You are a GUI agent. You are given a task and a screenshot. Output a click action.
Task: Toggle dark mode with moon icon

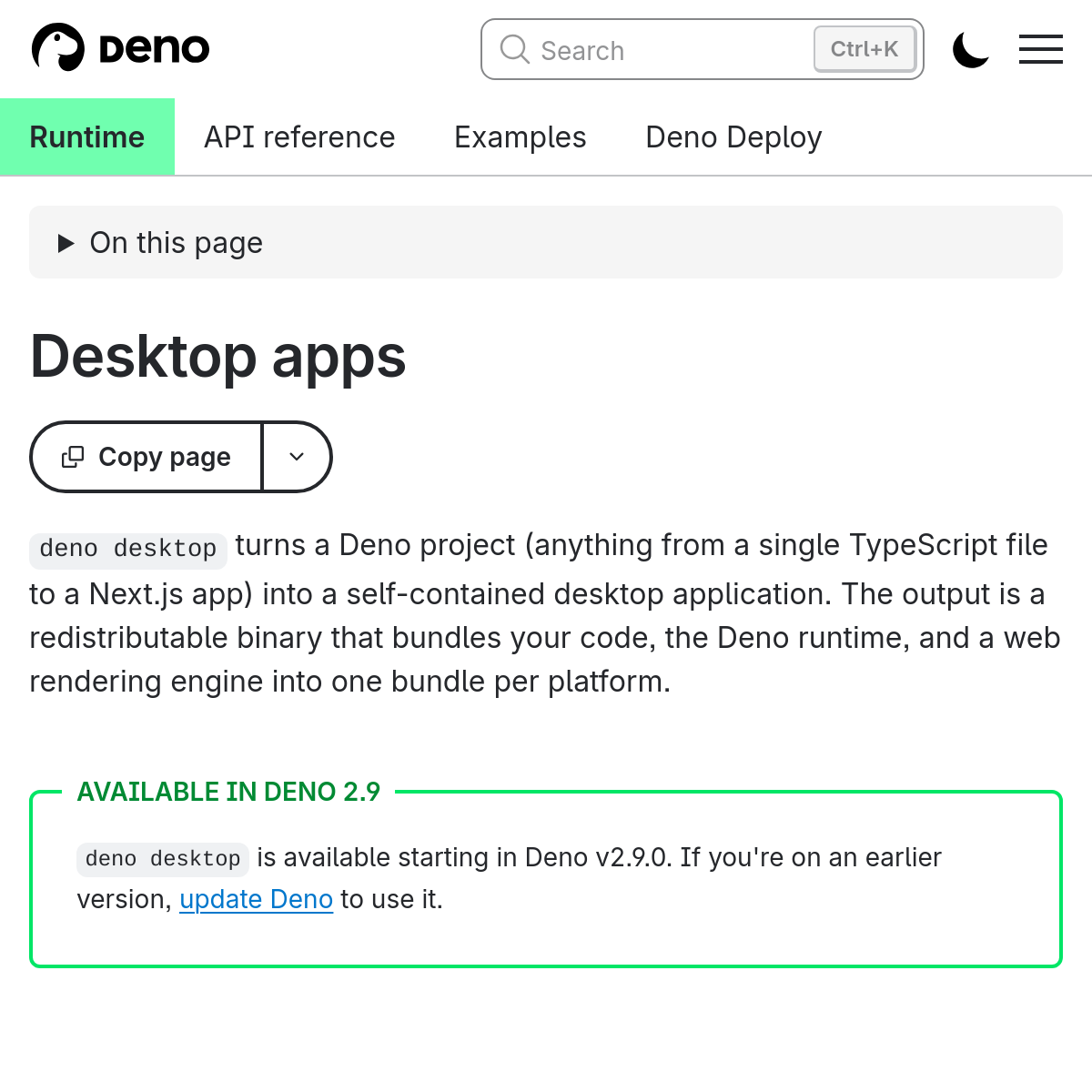coord(971,49)
